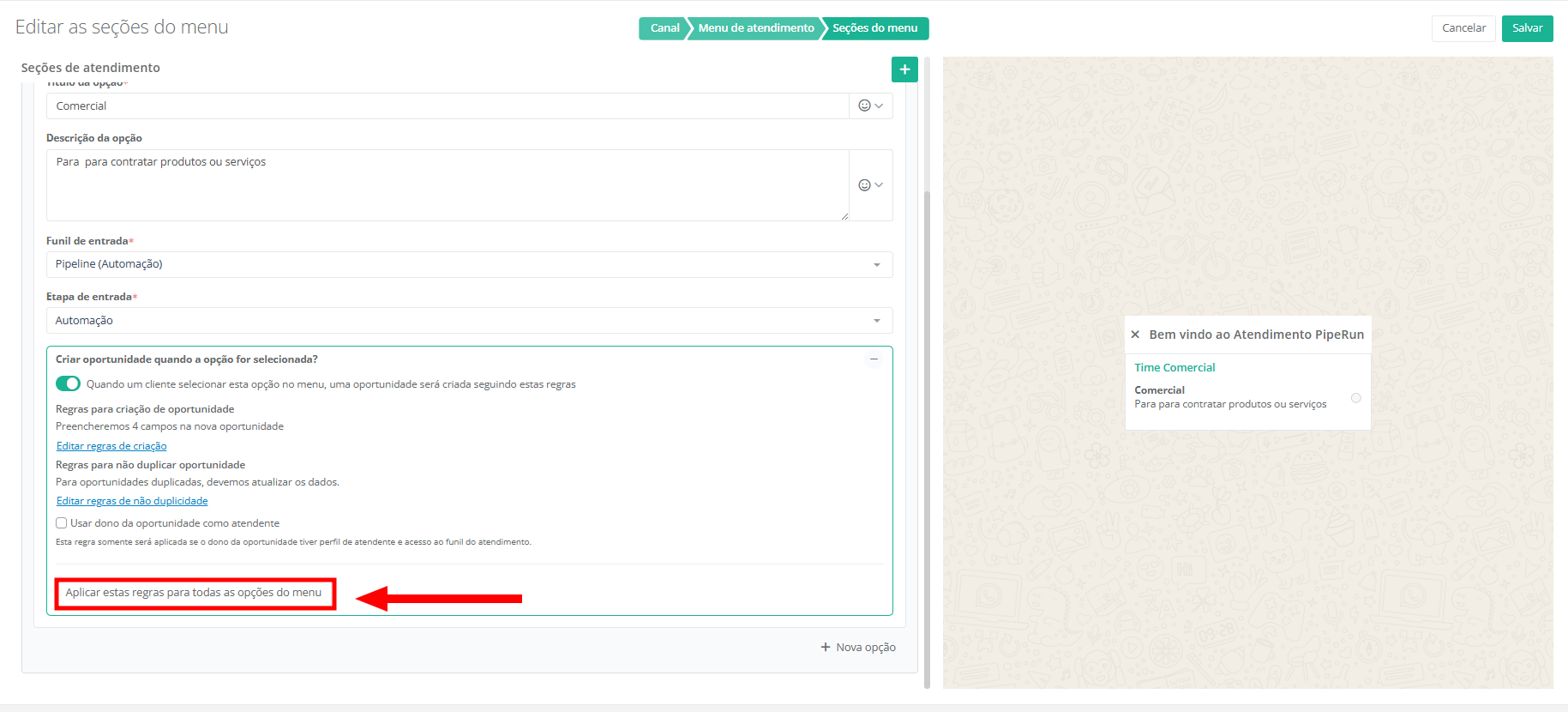Image resolution: width=1568 pixels, height=712 pixels.
Task: Switch to Menu de atendimento step
Action: point(755,28)
